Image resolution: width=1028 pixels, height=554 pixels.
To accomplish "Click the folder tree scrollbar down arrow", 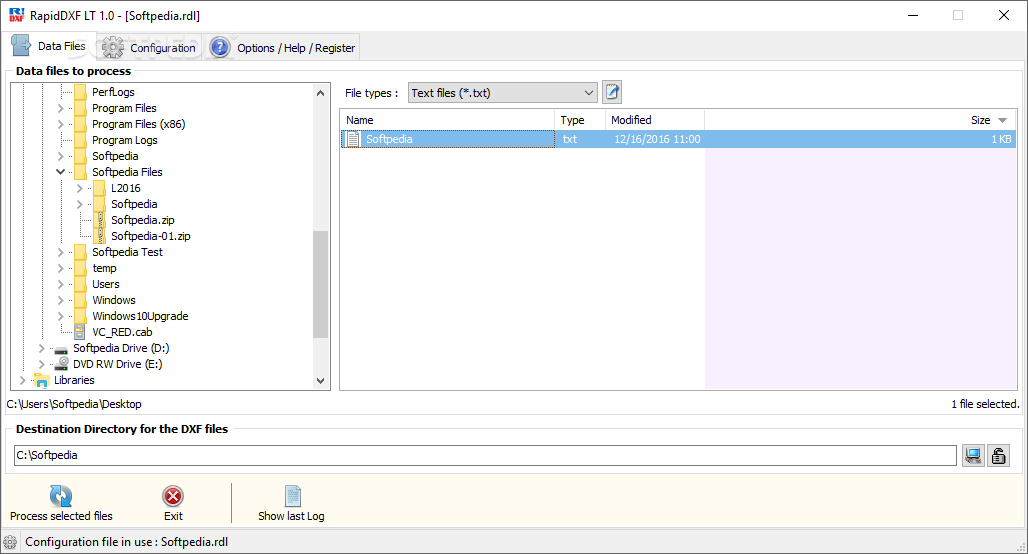I will [x=320, y=381].
